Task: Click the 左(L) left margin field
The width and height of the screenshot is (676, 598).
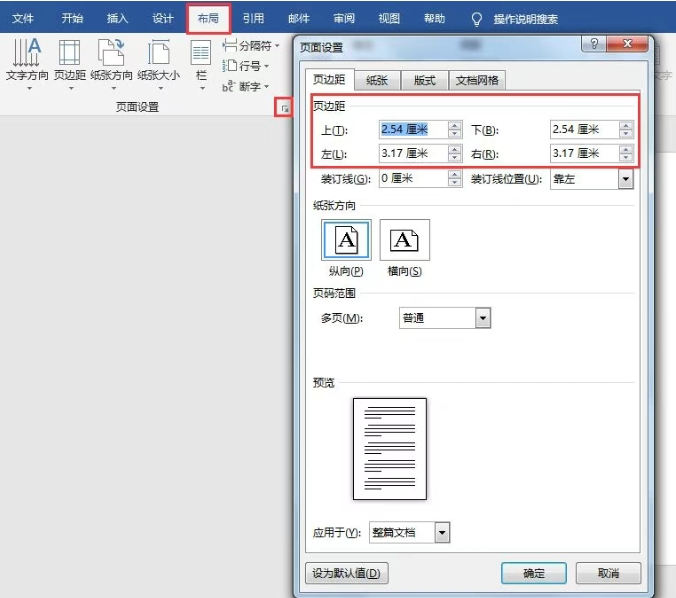Action: [413, 153]
